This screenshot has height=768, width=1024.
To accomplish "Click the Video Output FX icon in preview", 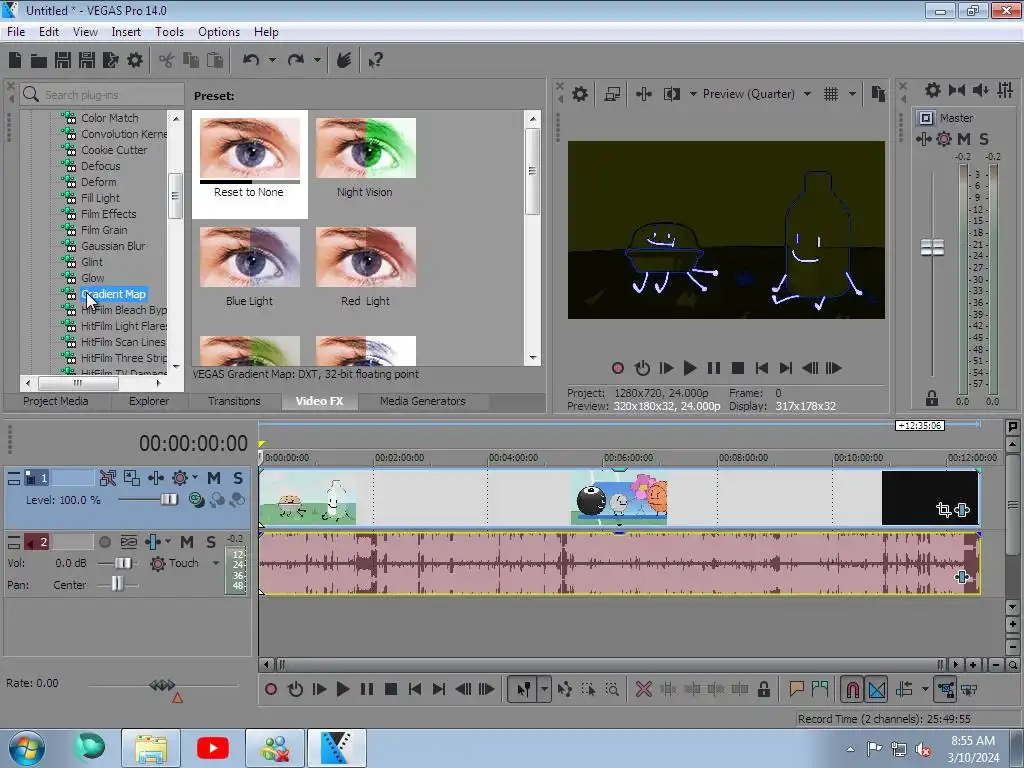I will point(644,94).
